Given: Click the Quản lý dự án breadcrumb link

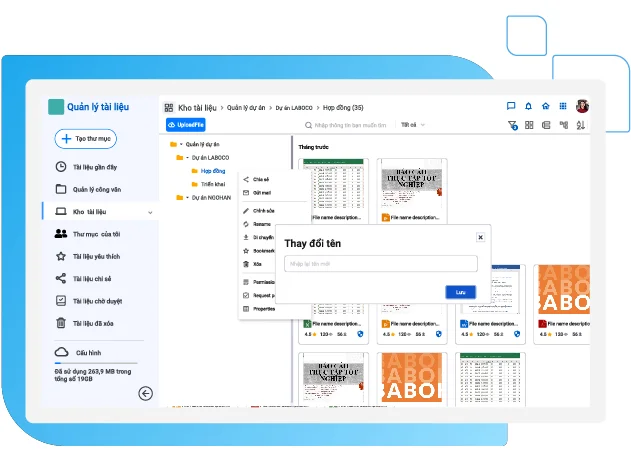Looking at the screenshot, I should pos(246,107).
